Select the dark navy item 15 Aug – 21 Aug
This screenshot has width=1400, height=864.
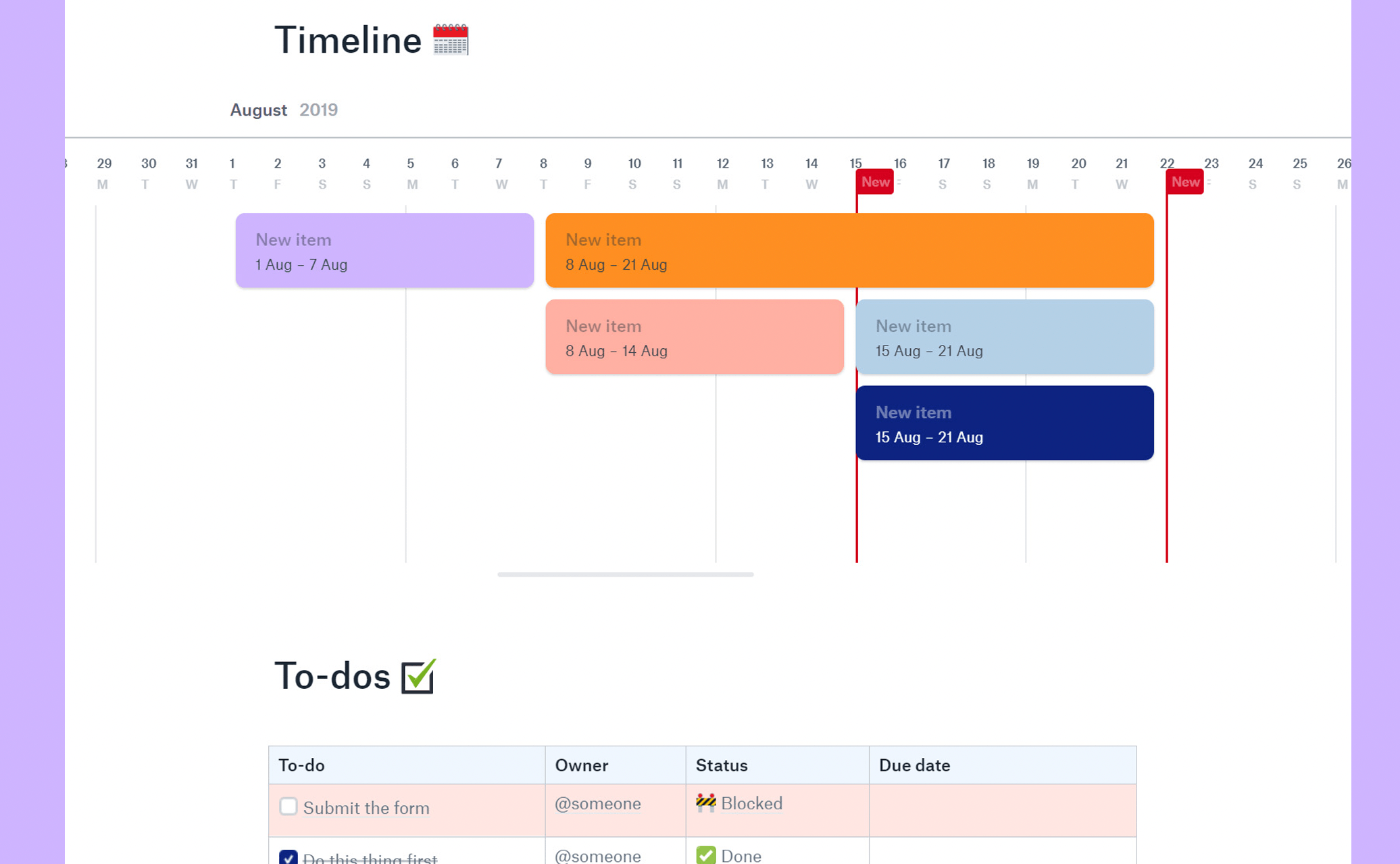(x=1004, y=423)
